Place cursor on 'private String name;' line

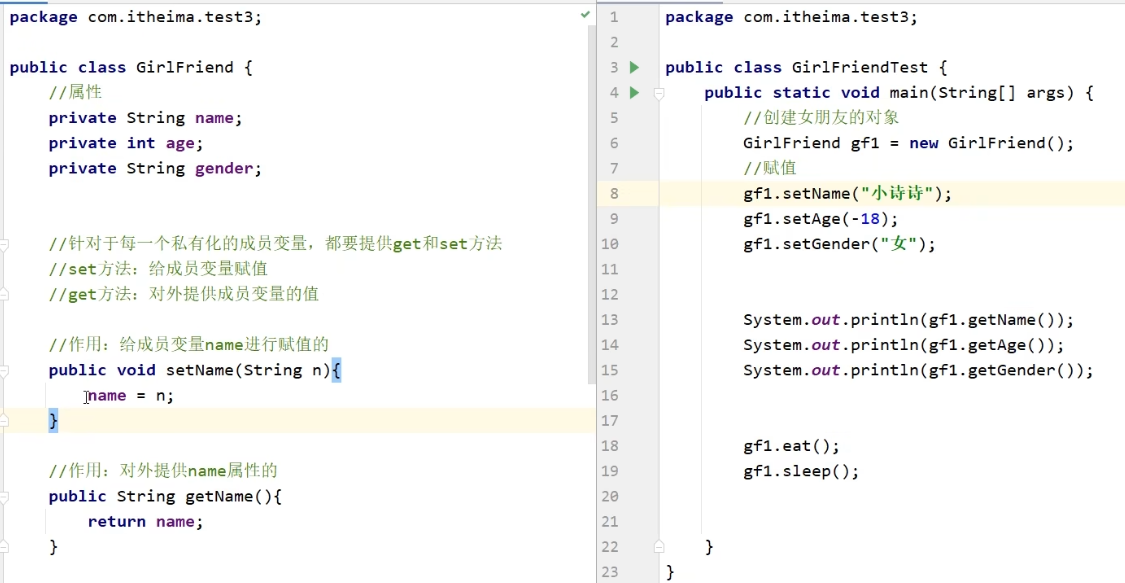tap(145, 118)
